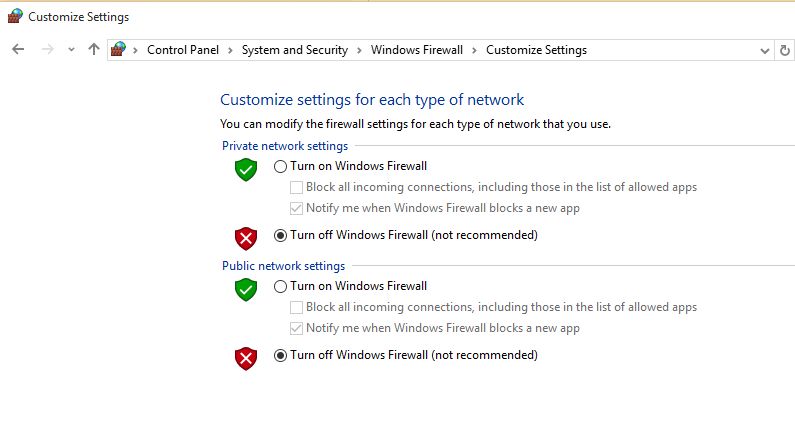Navigate to Windows Firewall breadcrumb
This screenshot has width=795, height=443.
pos(417,50)
